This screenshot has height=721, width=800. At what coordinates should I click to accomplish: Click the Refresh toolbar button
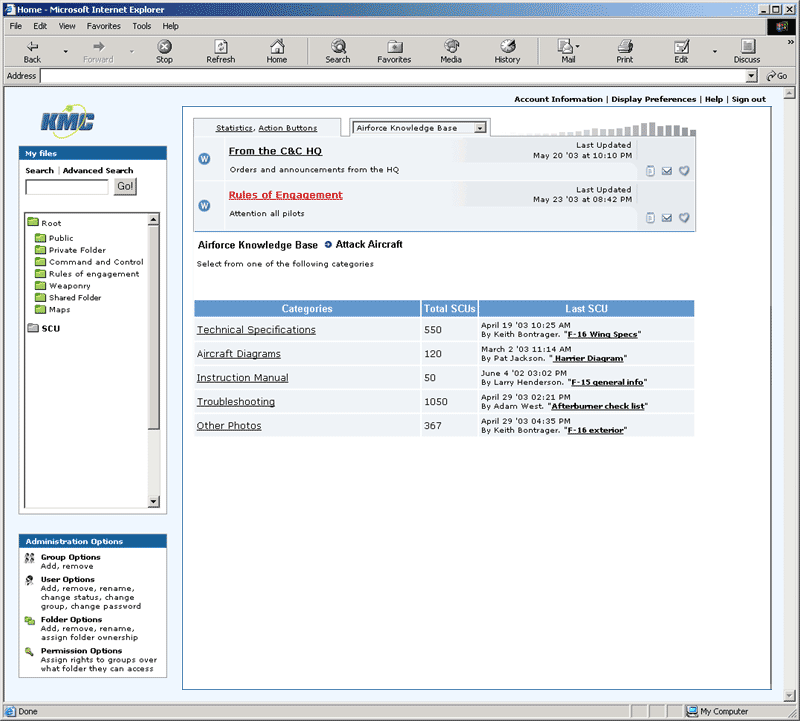pyautogui.click(x=220, y=51)
